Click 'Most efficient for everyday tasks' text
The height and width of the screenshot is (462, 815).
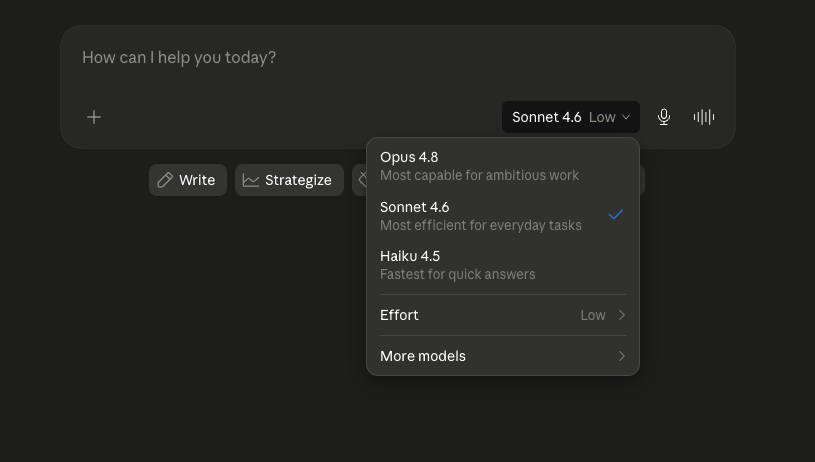[481, 226]
